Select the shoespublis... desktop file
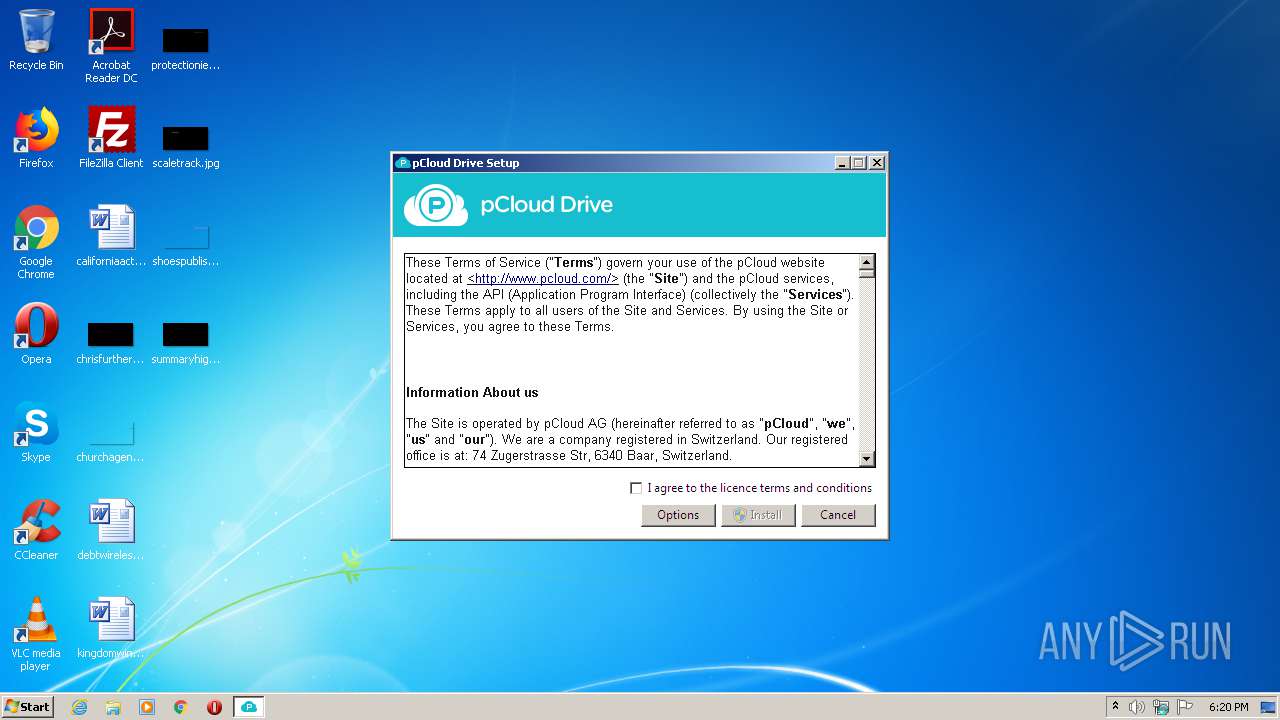Screen dimensions: 1280x720 pos(185,245)
